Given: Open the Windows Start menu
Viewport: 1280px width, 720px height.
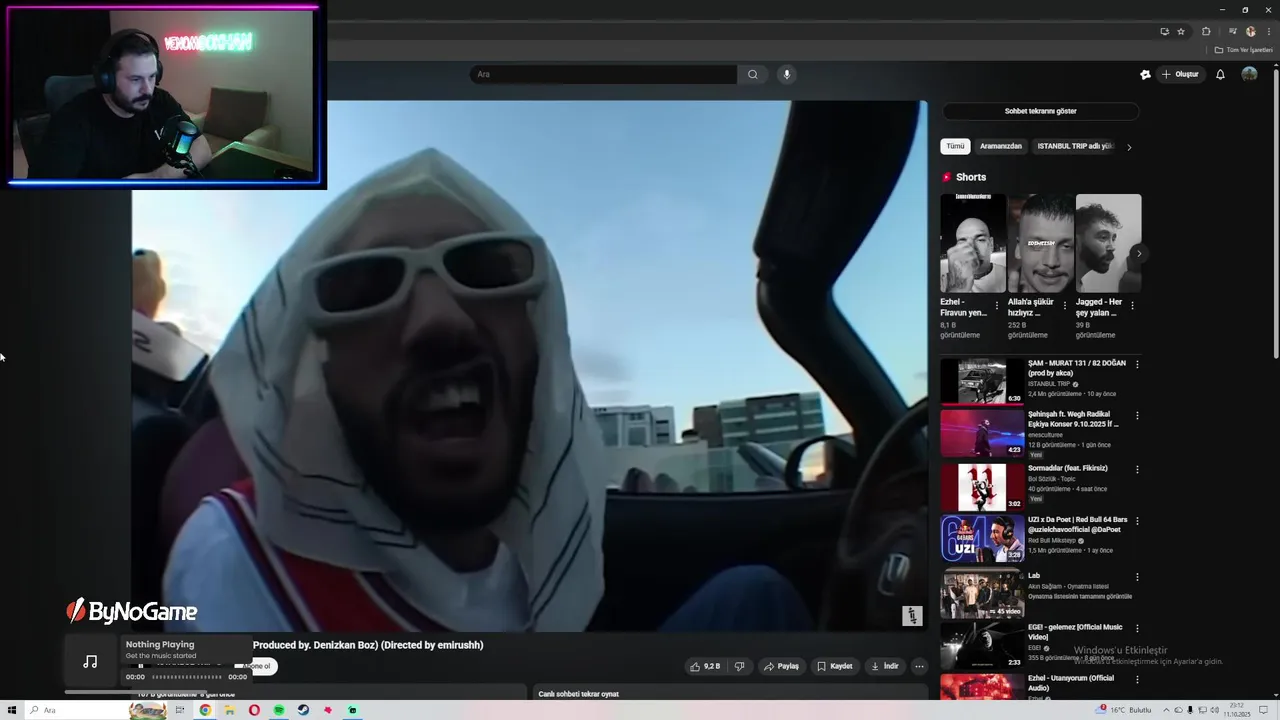Looking at the screenshot, I should [12, 710].
